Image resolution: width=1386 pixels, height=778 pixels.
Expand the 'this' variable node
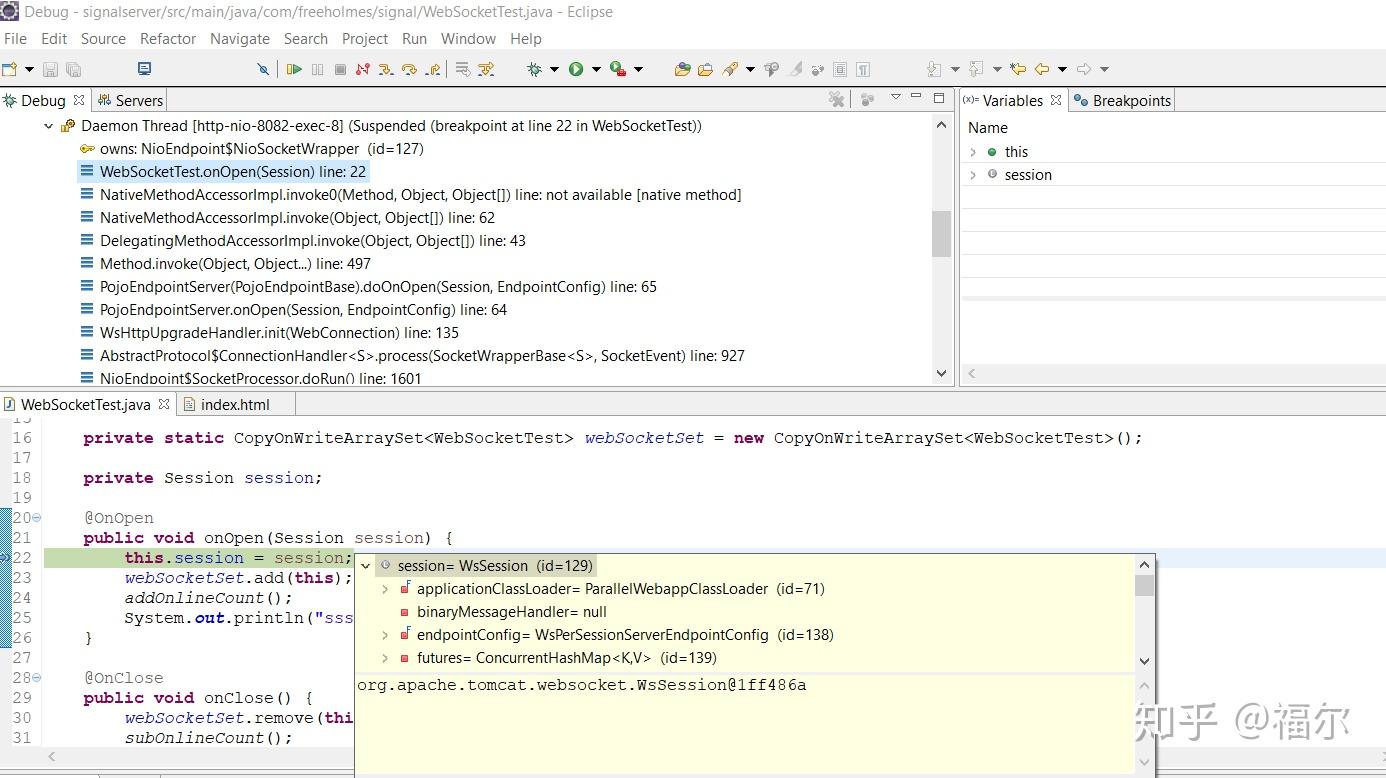coord(973,152)
